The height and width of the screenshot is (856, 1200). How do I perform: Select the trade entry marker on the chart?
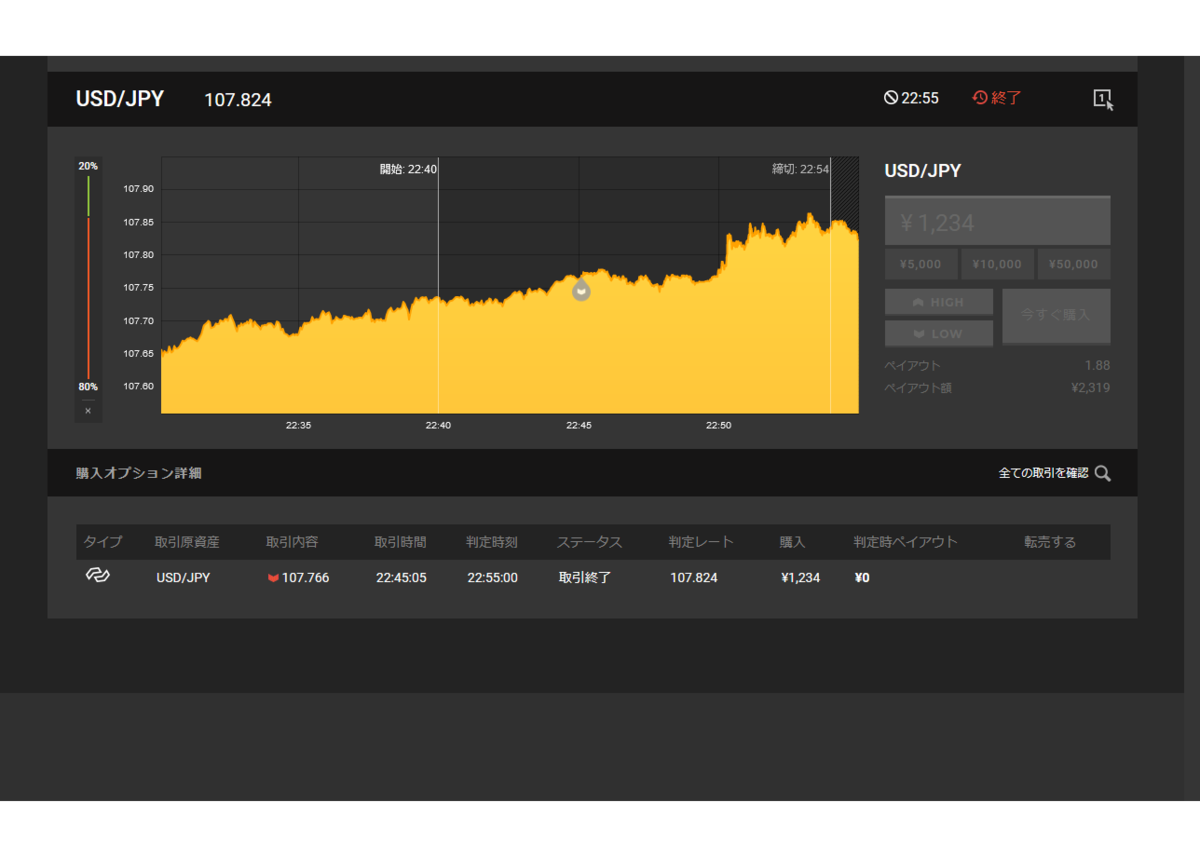click(581, 291)
